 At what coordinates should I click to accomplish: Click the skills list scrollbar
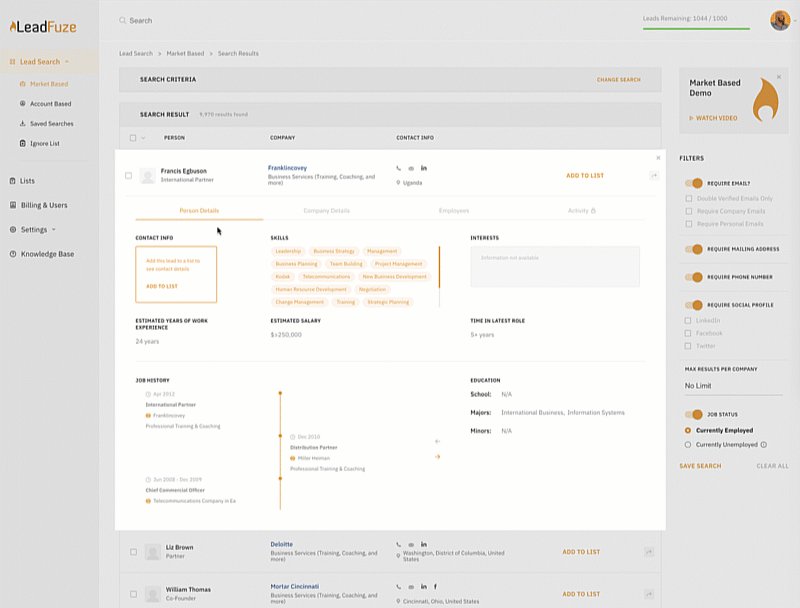coord(439,267)
